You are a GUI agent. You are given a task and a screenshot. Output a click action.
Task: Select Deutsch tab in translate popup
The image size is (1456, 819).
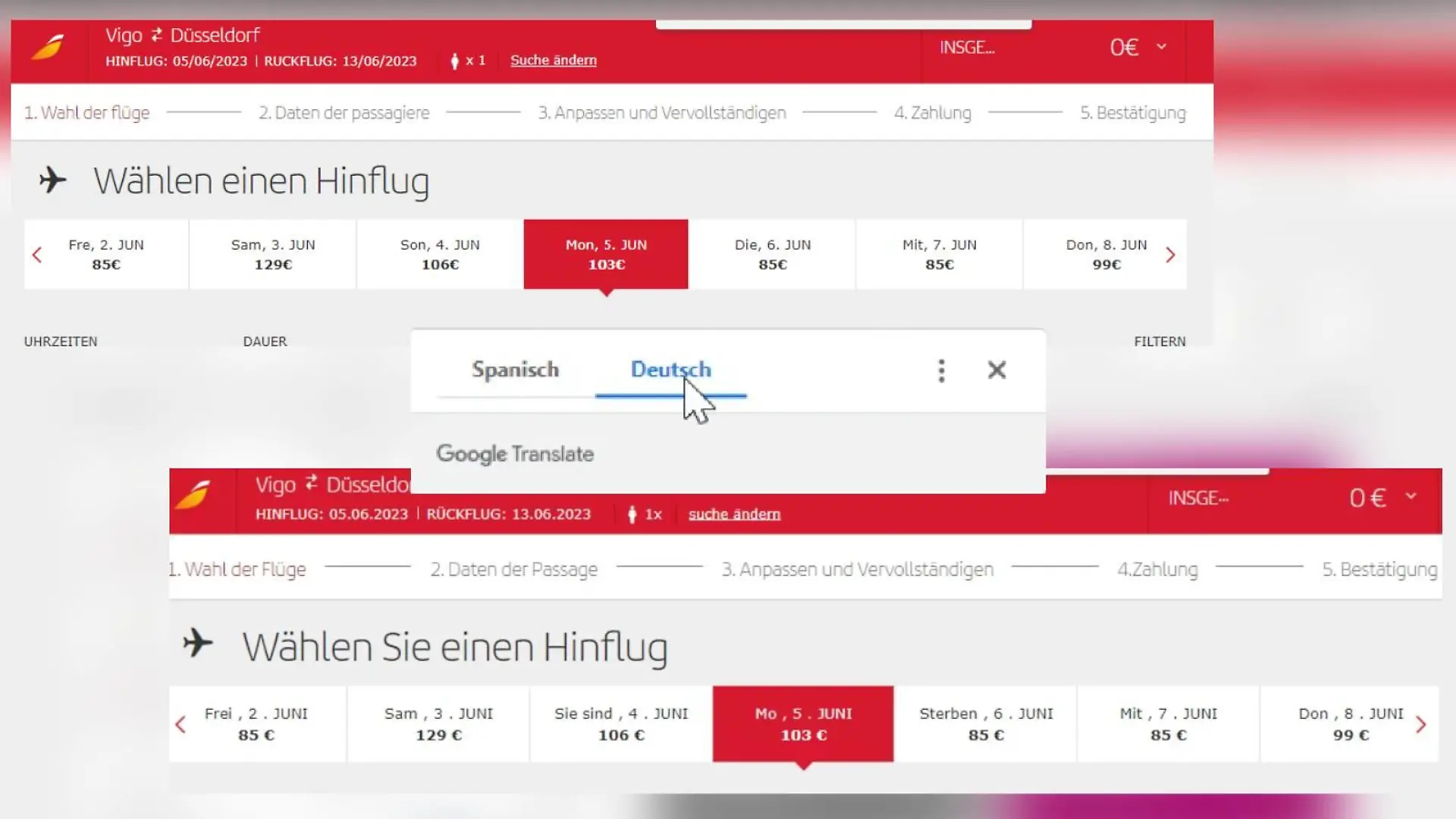tap(670, 369)
